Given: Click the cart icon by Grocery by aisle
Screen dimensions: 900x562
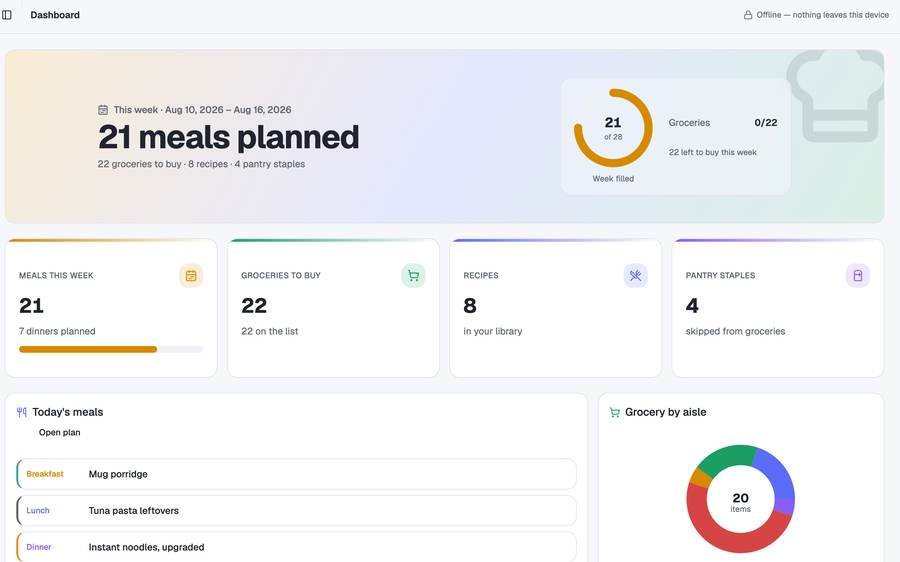Looking at the screenshot, I should coord(614,412).
